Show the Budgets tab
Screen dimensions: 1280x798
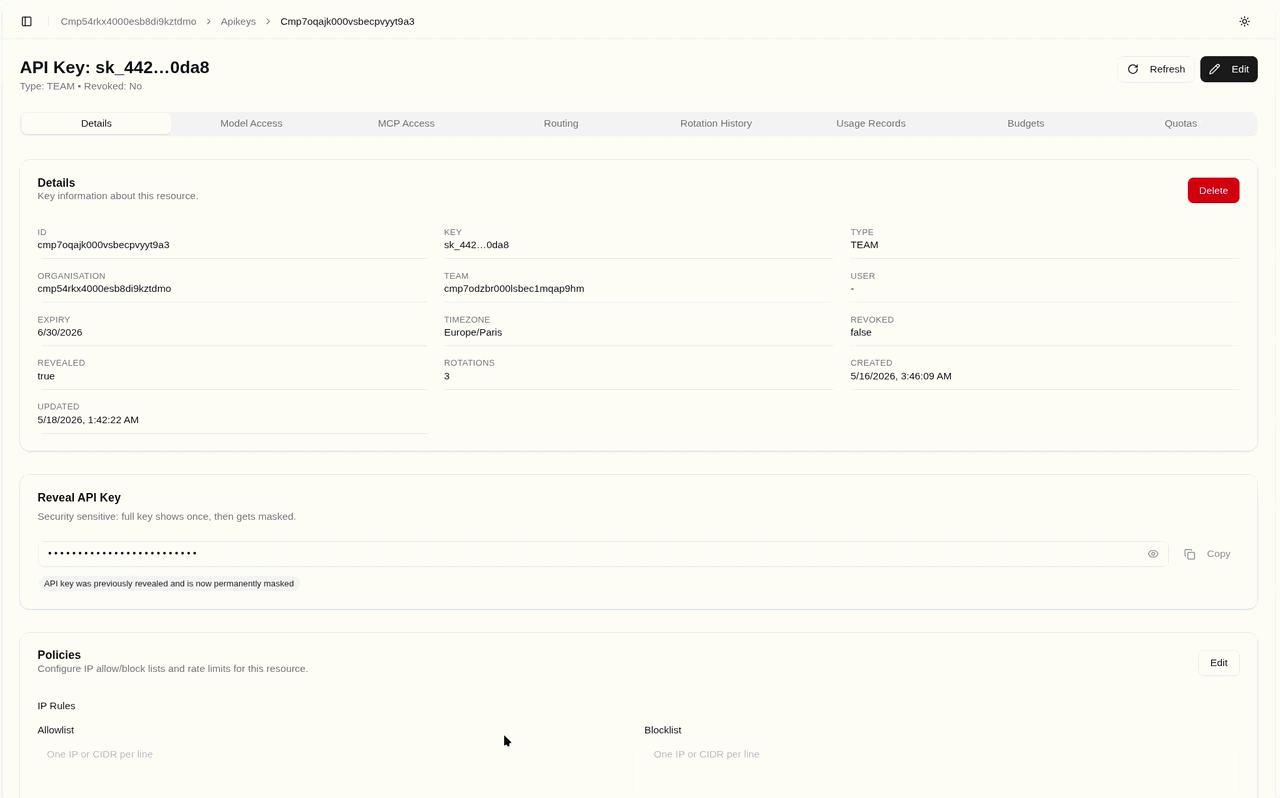pyautogui.click(x=1026, y=123)
